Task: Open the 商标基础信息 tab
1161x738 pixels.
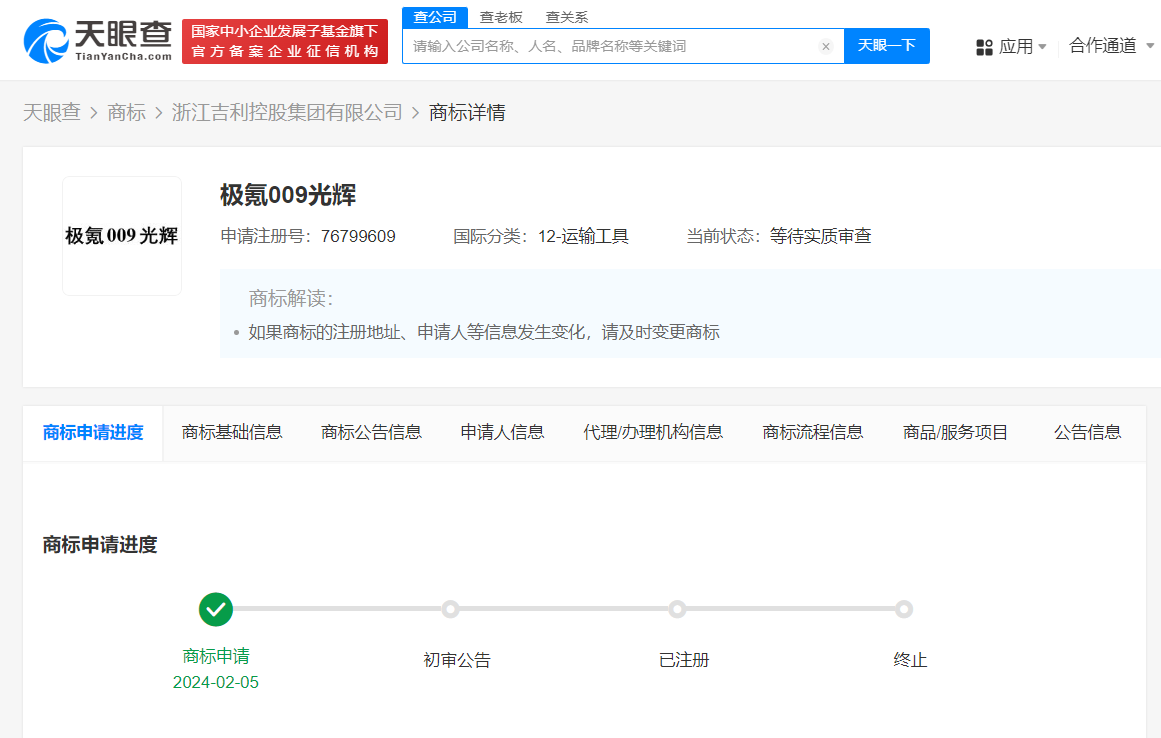Action: tap(232, 432)
